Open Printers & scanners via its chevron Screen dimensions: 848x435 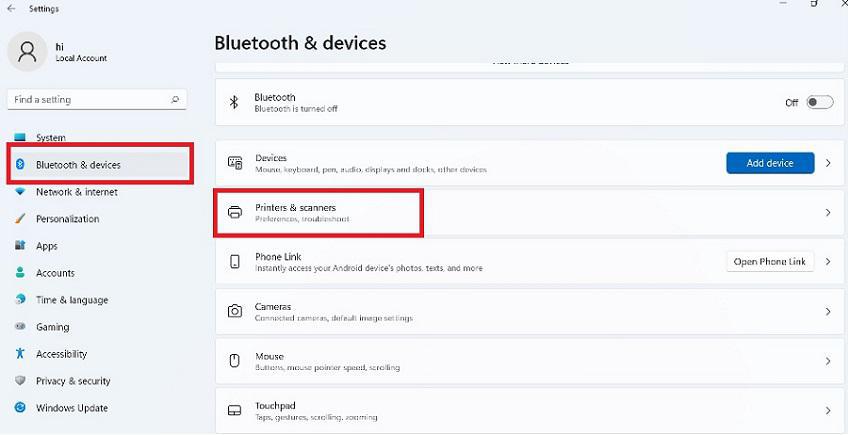pos(828,212)
